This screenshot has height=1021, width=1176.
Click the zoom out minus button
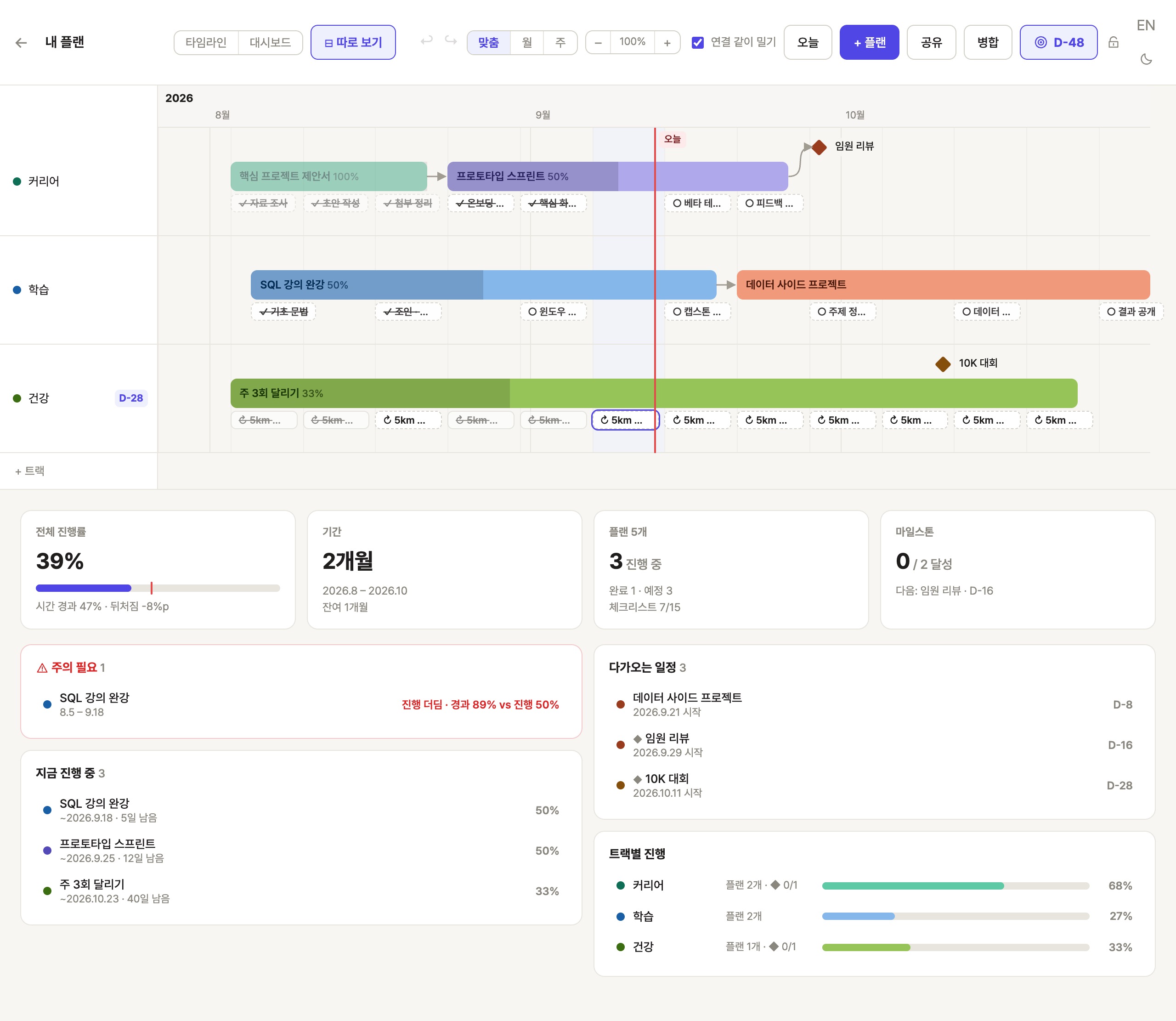click(x=598, y=43)
